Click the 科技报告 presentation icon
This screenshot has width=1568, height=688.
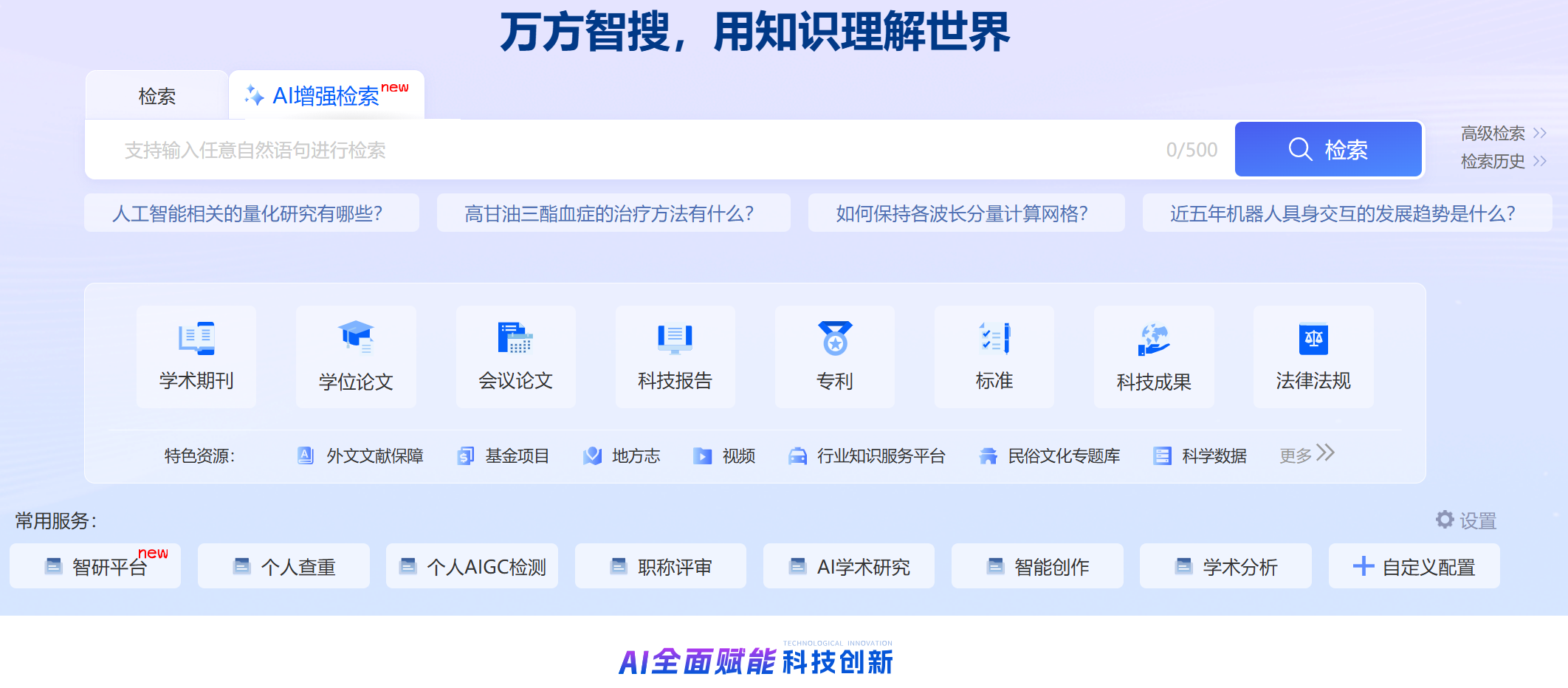coord(675,340)
